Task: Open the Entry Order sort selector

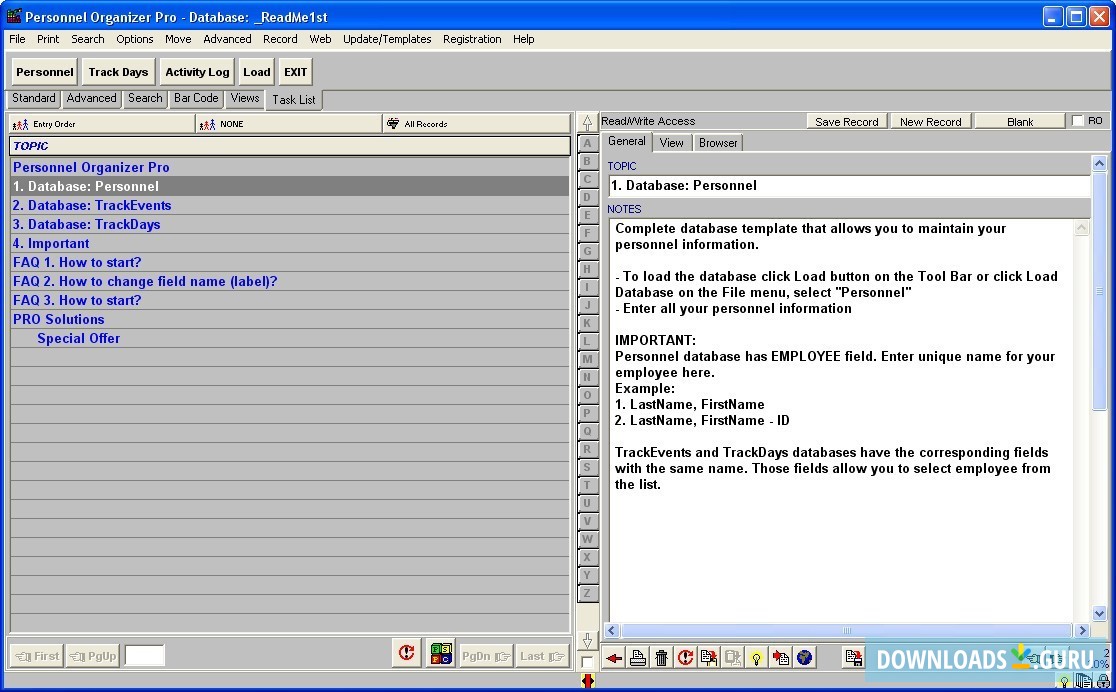Action: [102, 124]
